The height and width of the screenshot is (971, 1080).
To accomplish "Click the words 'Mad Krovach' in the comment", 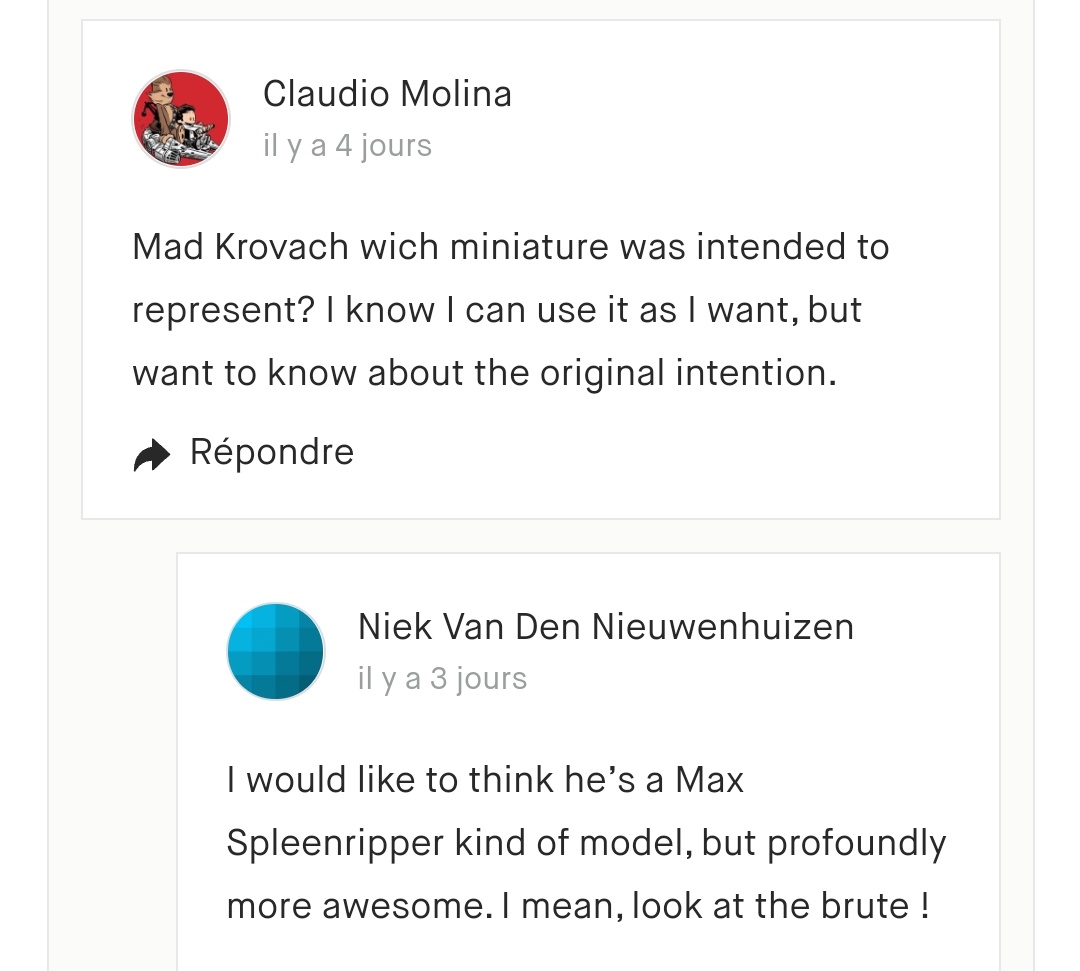I will [x=240, y=247].
